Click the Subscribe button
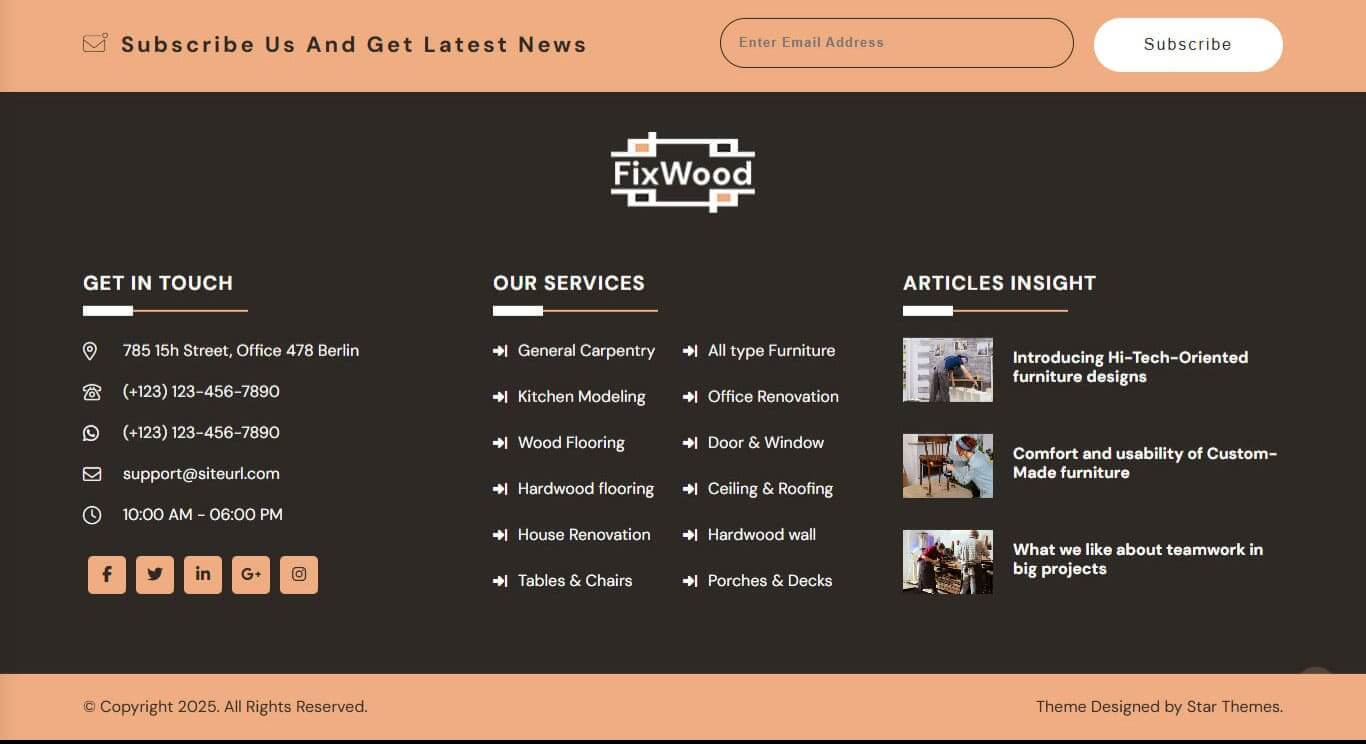 pos(1188,45)
